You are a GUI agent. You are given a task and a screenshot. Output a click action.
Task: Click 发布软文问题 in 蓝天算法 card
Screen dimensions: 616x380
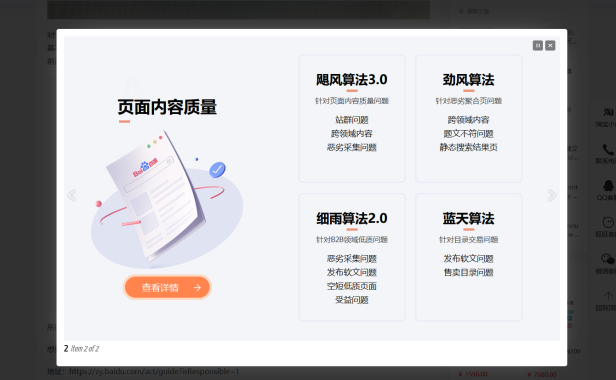[x=468, y=259]
